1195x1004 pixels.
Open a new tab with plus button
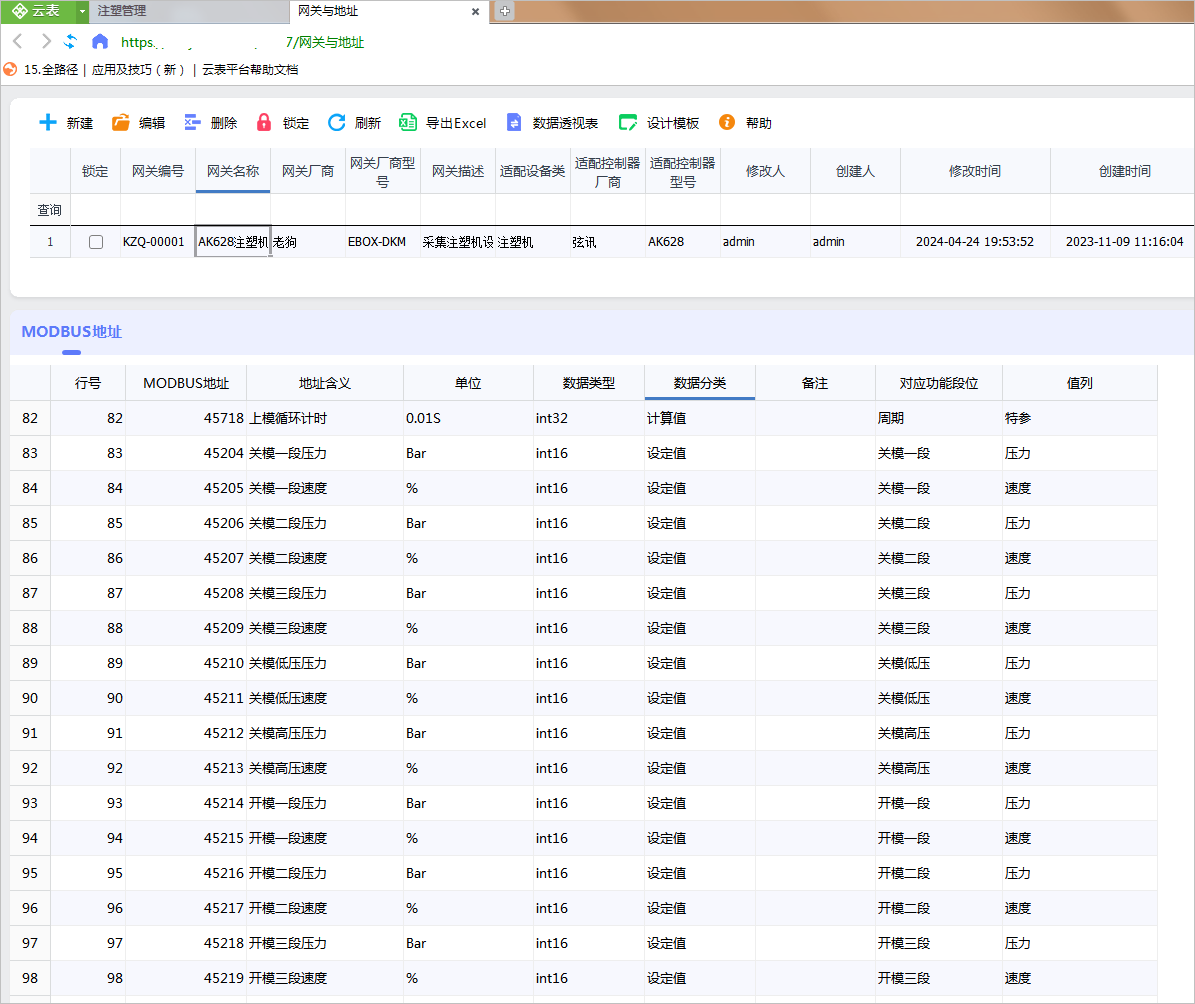coord(505,11)
